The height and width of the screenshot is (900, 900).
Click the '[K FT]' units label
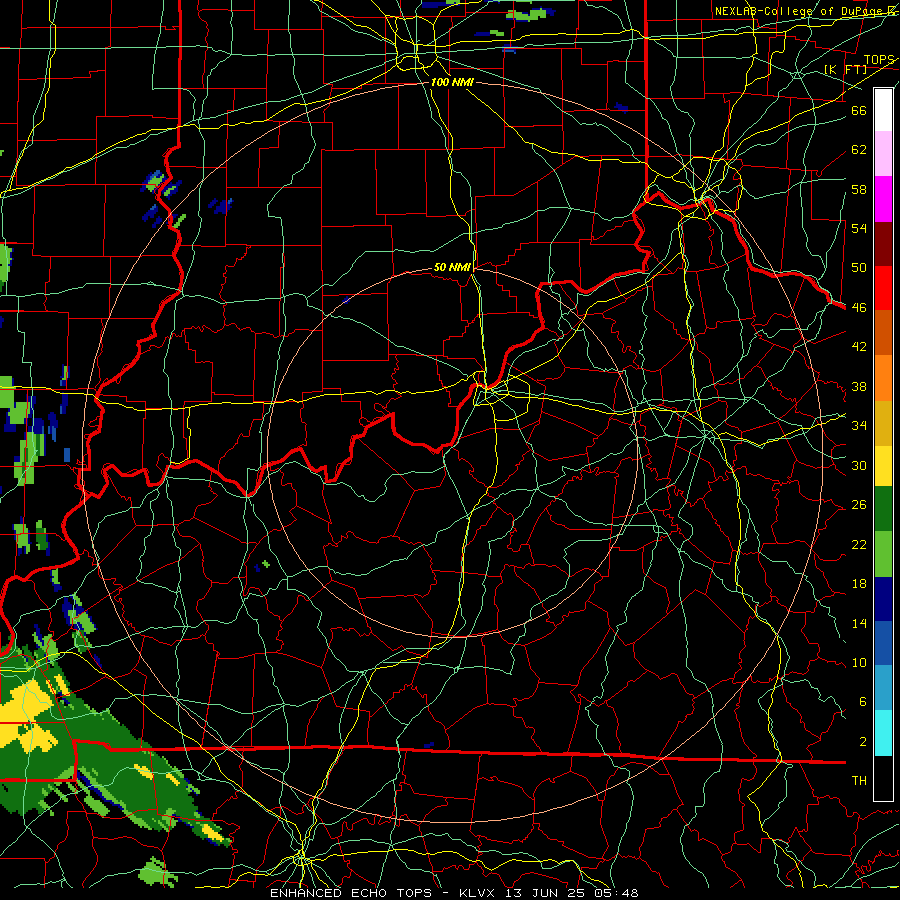point(845,69)
